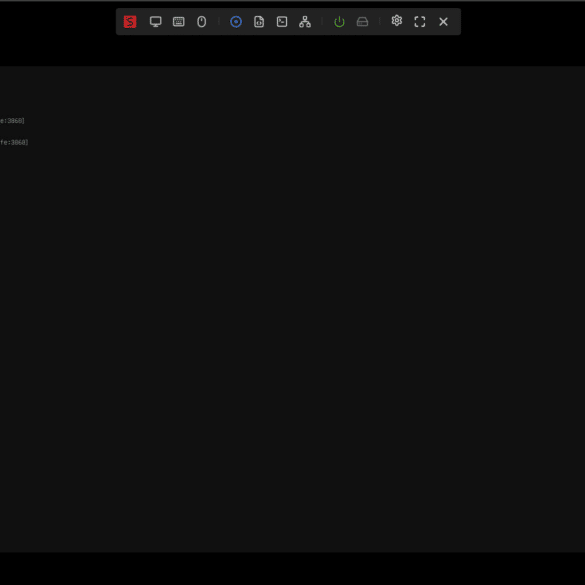
Task: Open the script file menu
Action: [259, 22]
